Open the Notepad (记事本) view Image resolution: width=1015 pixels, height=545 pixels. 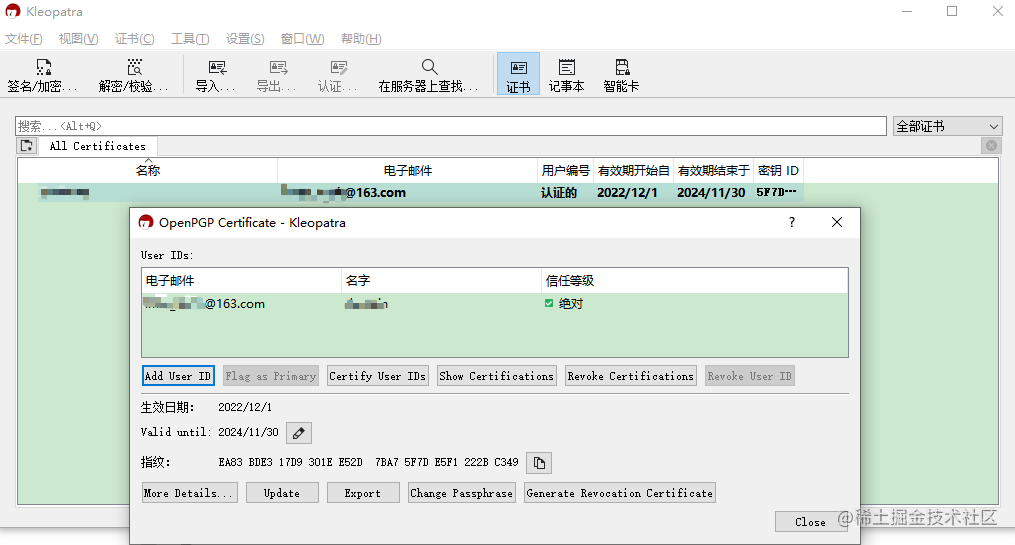tap(566, 75)
